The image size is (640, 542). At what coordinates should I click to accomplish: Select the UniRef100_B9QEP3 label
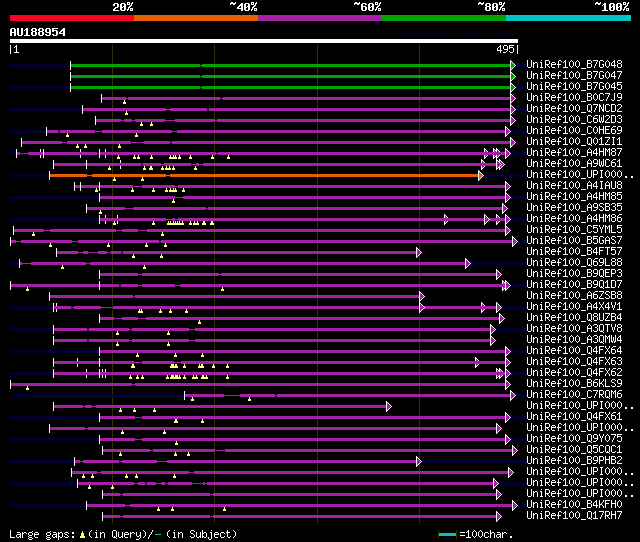574,273
